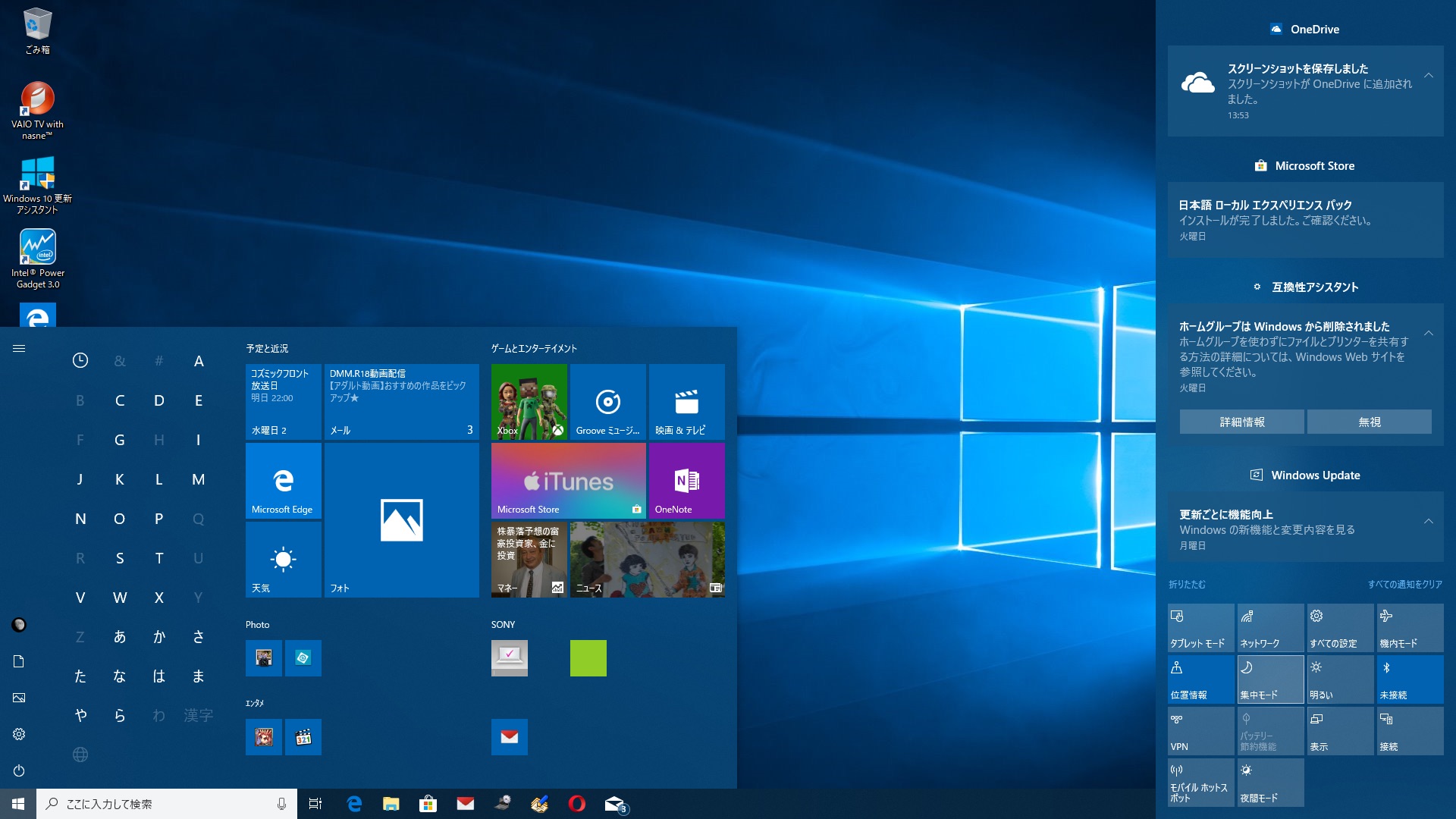
Task: Open Intel Power Gadget 3.0 desktop icon
Action: 37,259
